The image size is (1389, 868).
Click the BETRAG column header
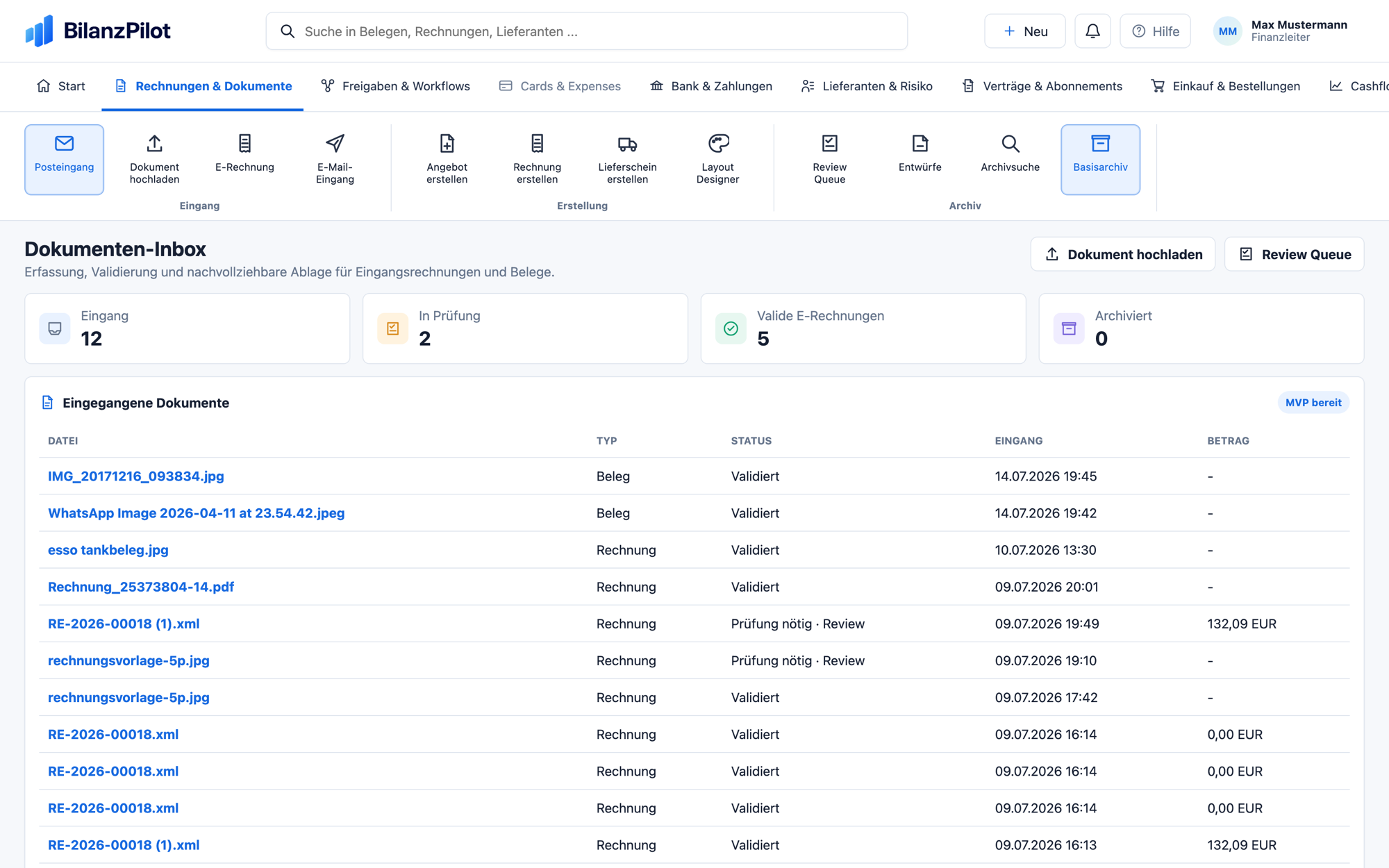click(x=1228, y=441)
